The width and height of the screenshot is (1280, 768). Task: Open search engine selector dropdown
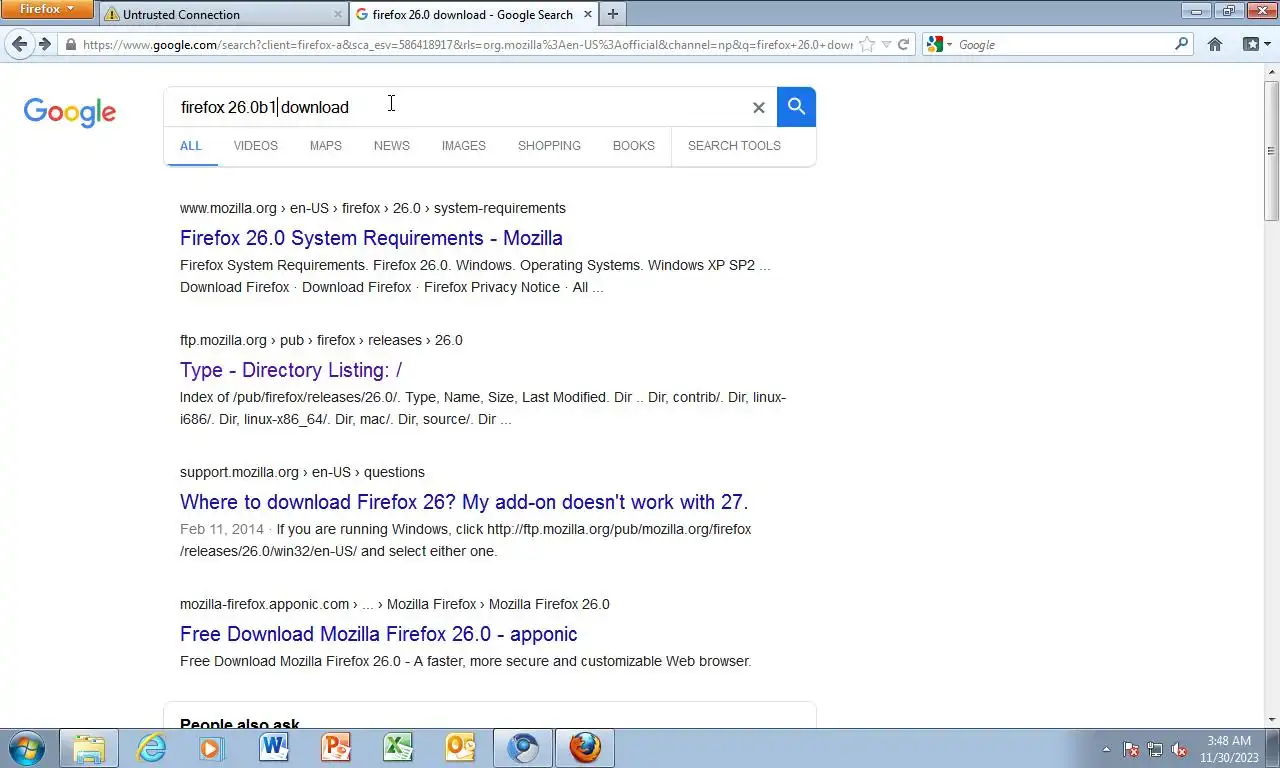(x=940, y=45)
